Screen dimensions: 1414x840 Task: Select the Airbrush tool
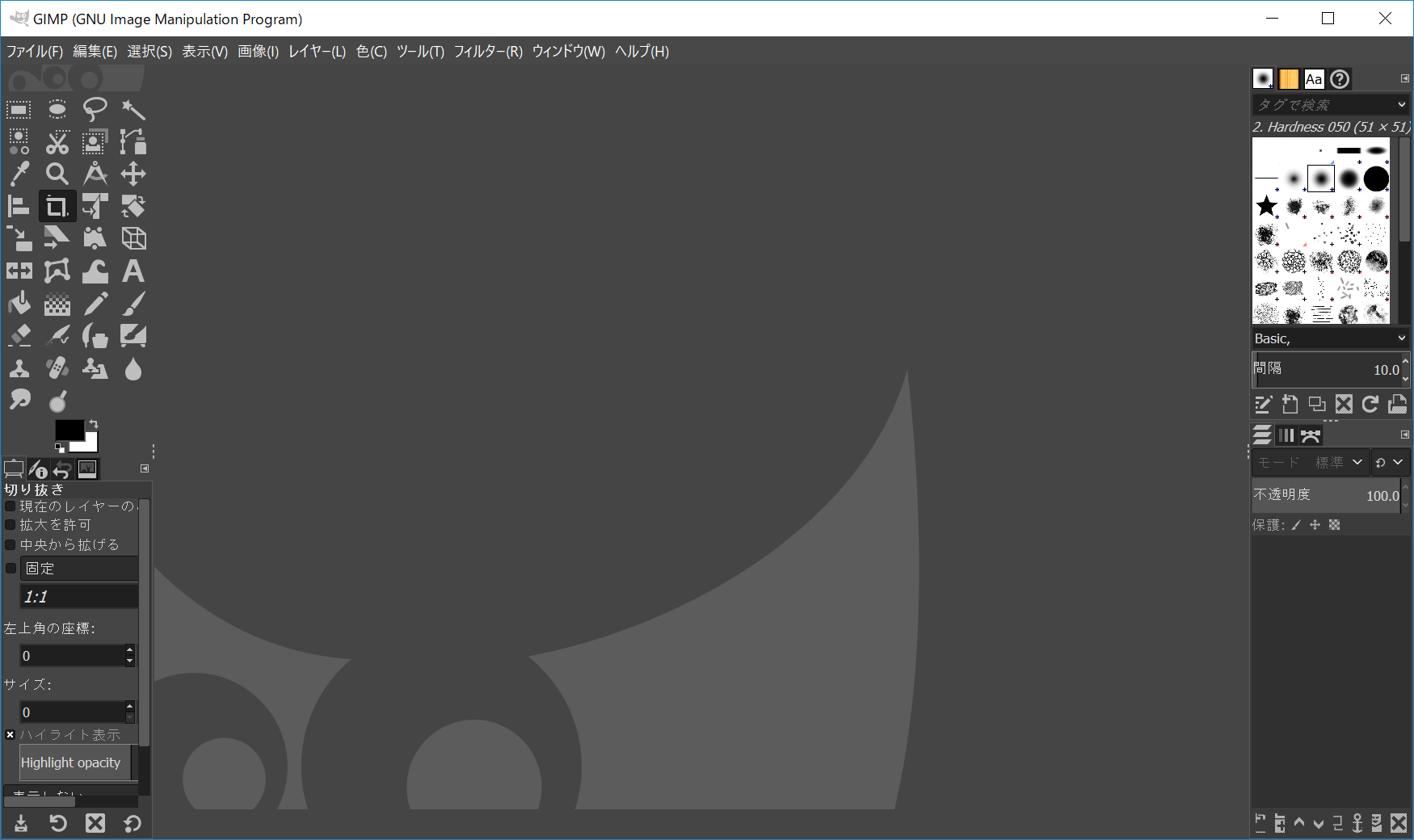pos(57,336)
